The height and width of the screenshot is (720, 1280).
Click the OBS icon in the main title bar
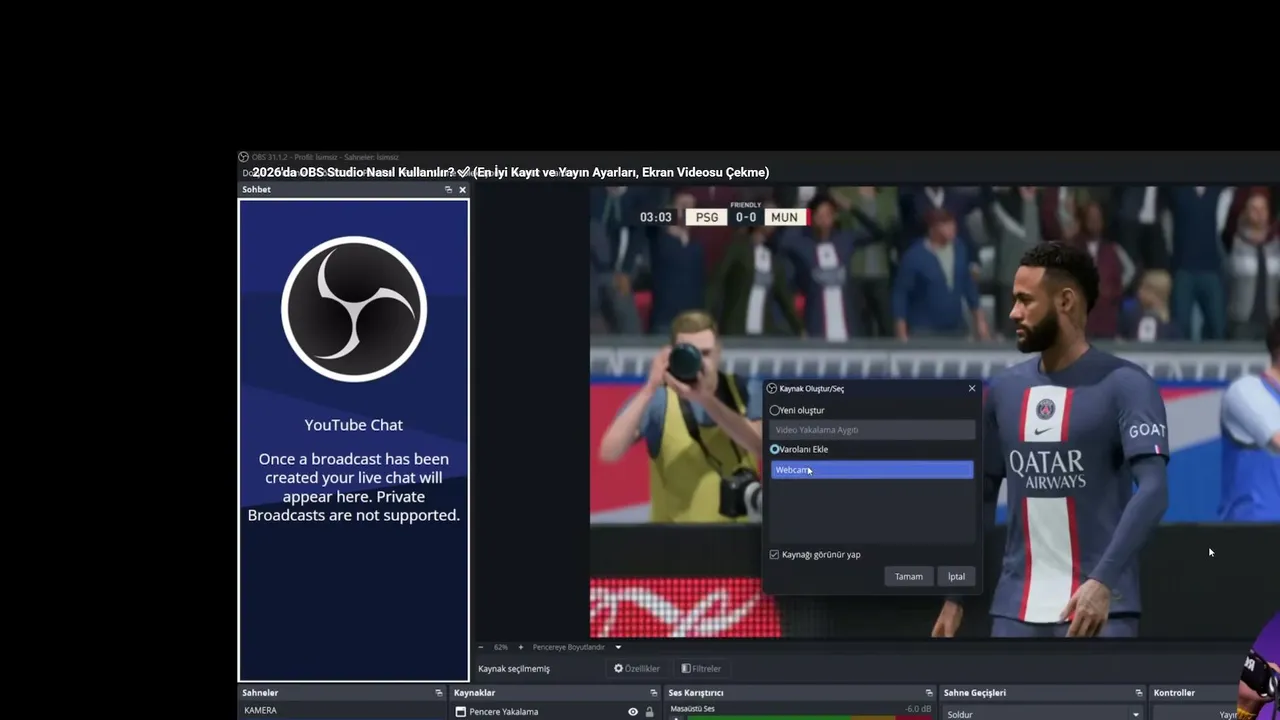[243, 157]
